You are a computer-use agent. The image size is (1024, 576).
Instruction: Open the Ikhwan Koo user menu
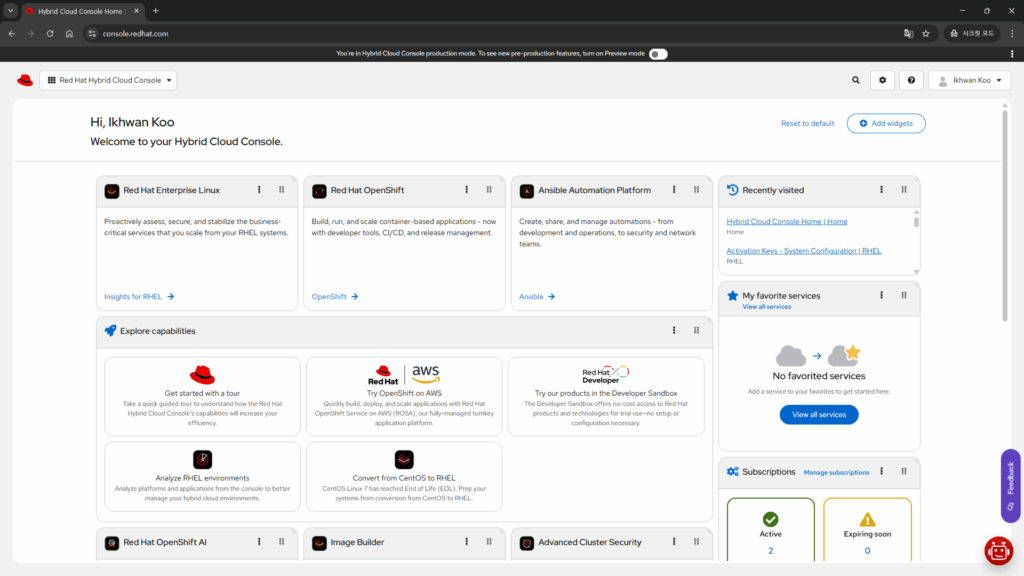969,80
